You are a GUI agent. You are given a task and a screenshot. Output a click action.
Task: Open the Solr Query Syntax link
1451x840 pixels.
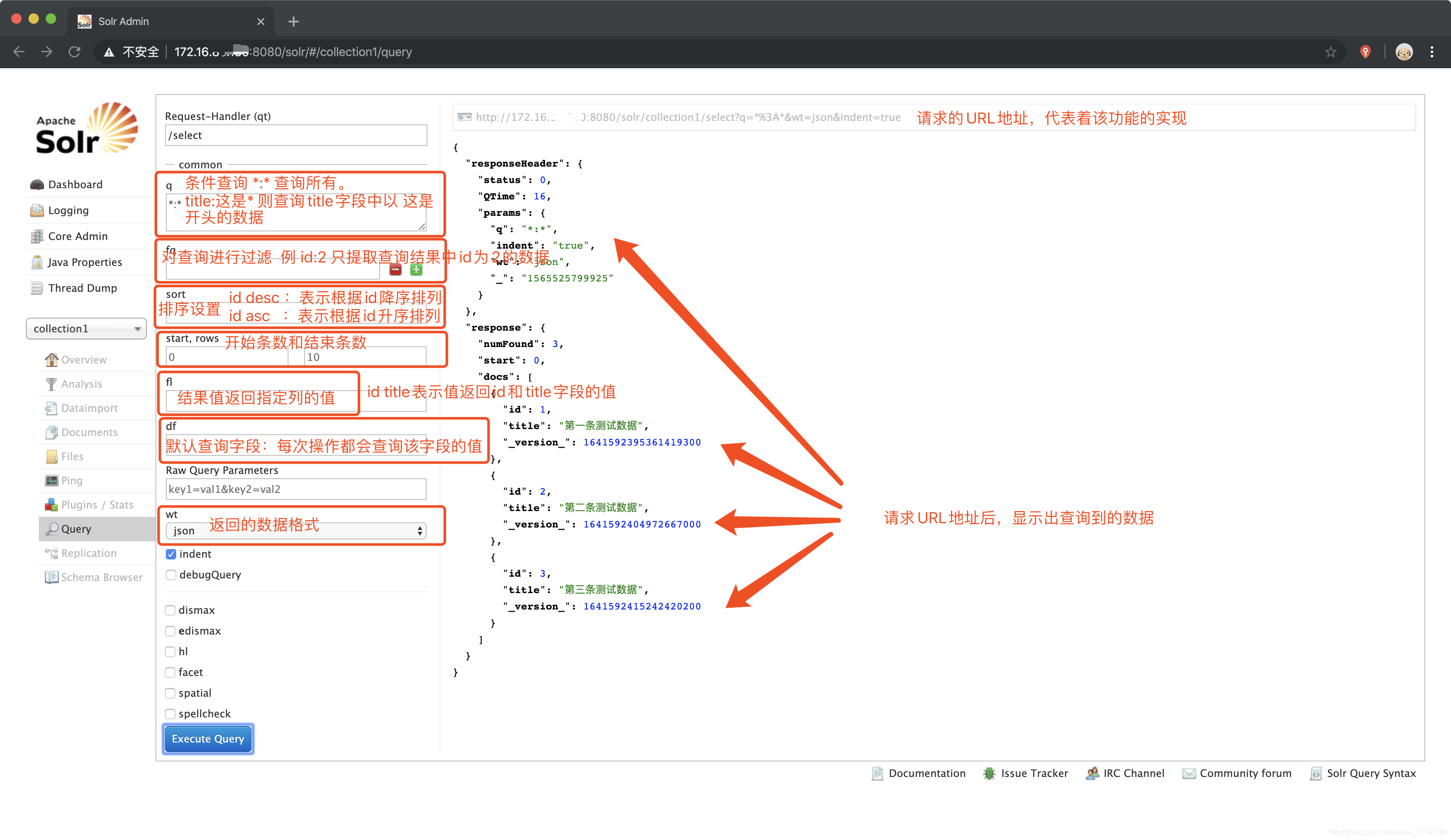(x=1371, y=773)
